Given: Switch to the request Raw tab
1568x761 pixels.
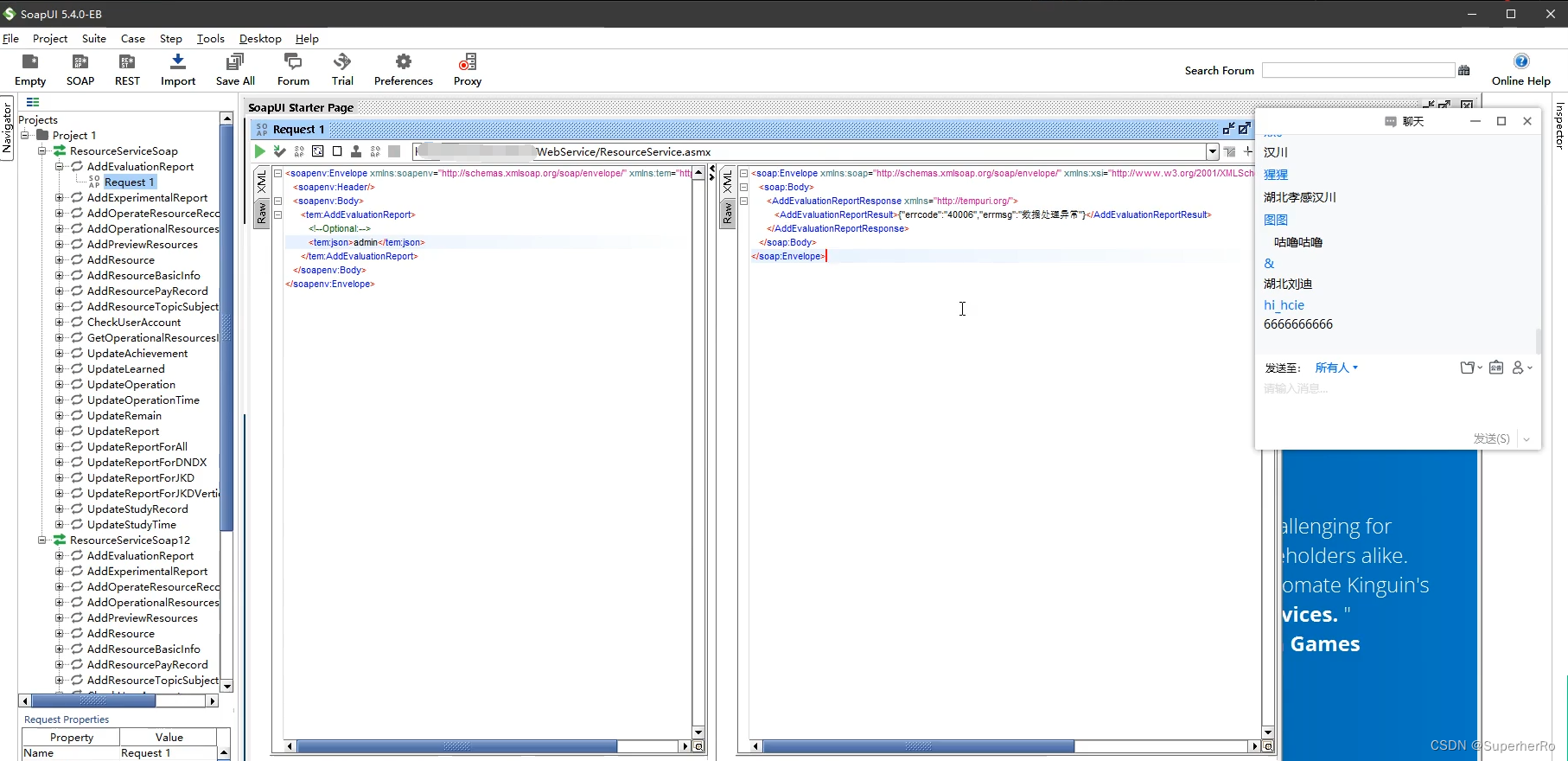Looking at the screenshot, I should [x=262, y=214].
